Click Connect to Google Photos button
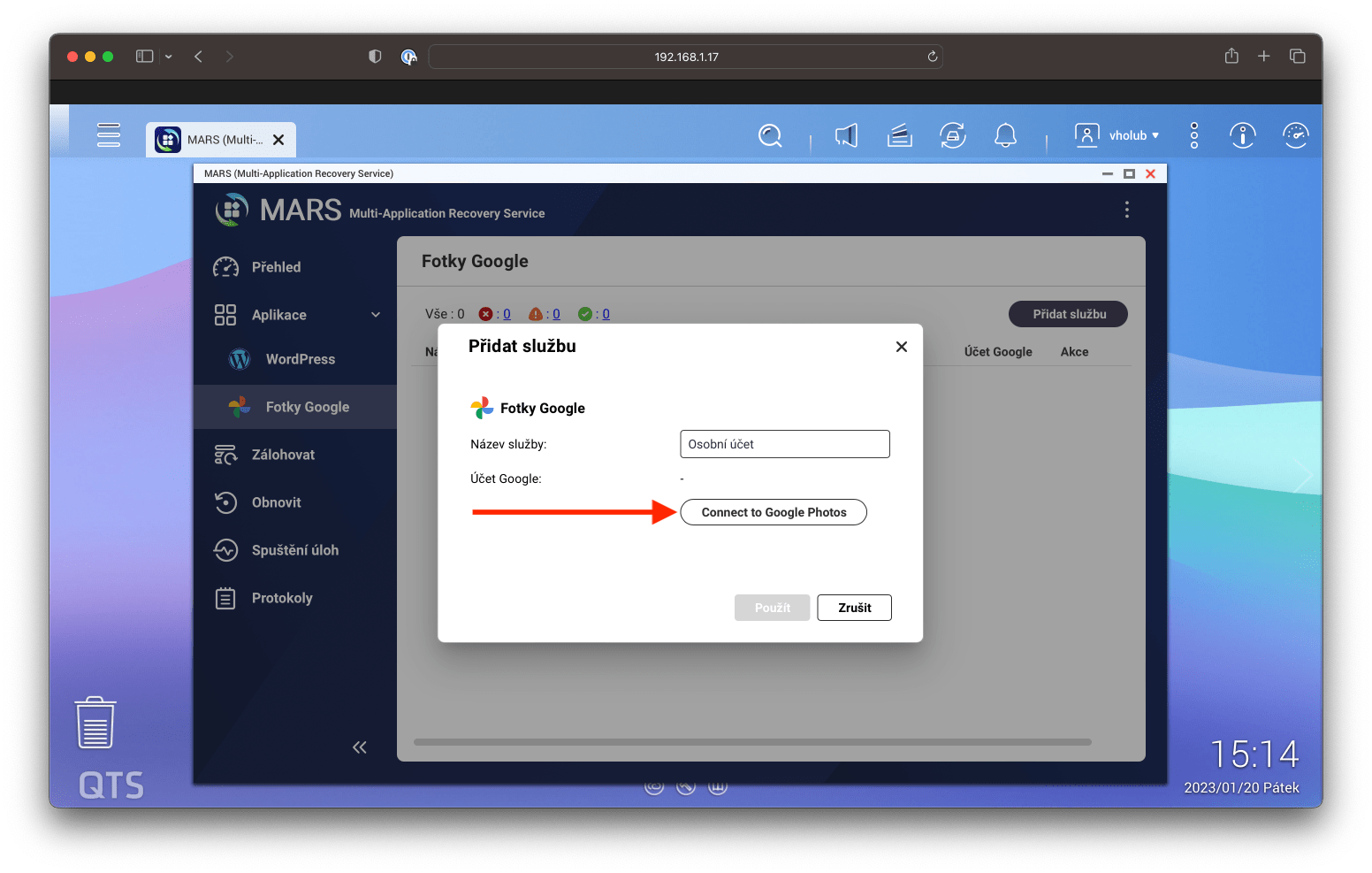Image resolution: width=1372 pixels, height=873 pixels. pos(774,512)
